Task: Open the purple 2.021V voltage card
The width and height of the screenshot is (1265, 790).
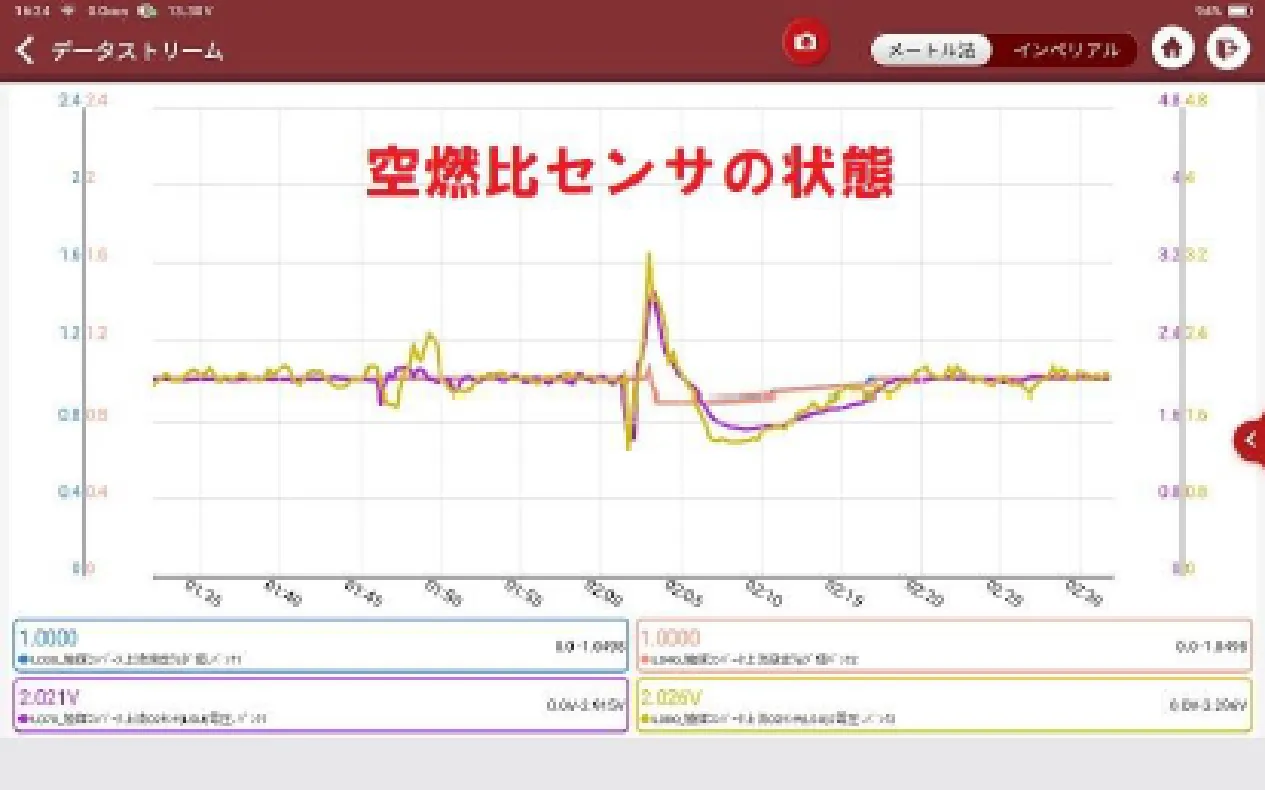Action: click(321, 704)
